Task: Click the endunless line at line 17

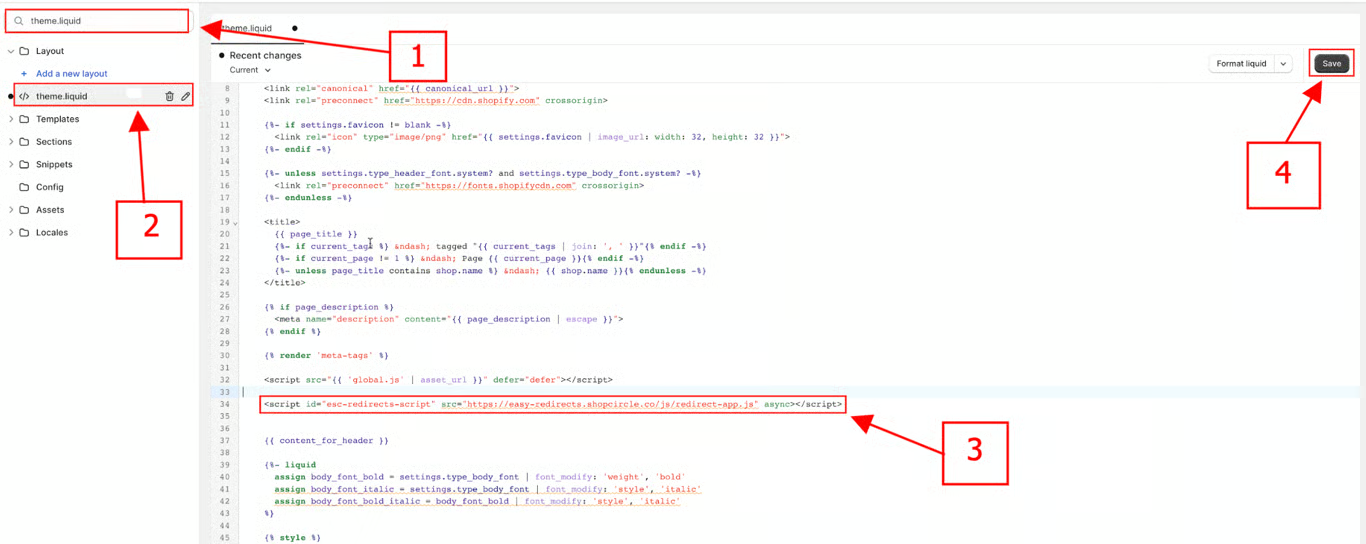Action: tap(308, 198)
